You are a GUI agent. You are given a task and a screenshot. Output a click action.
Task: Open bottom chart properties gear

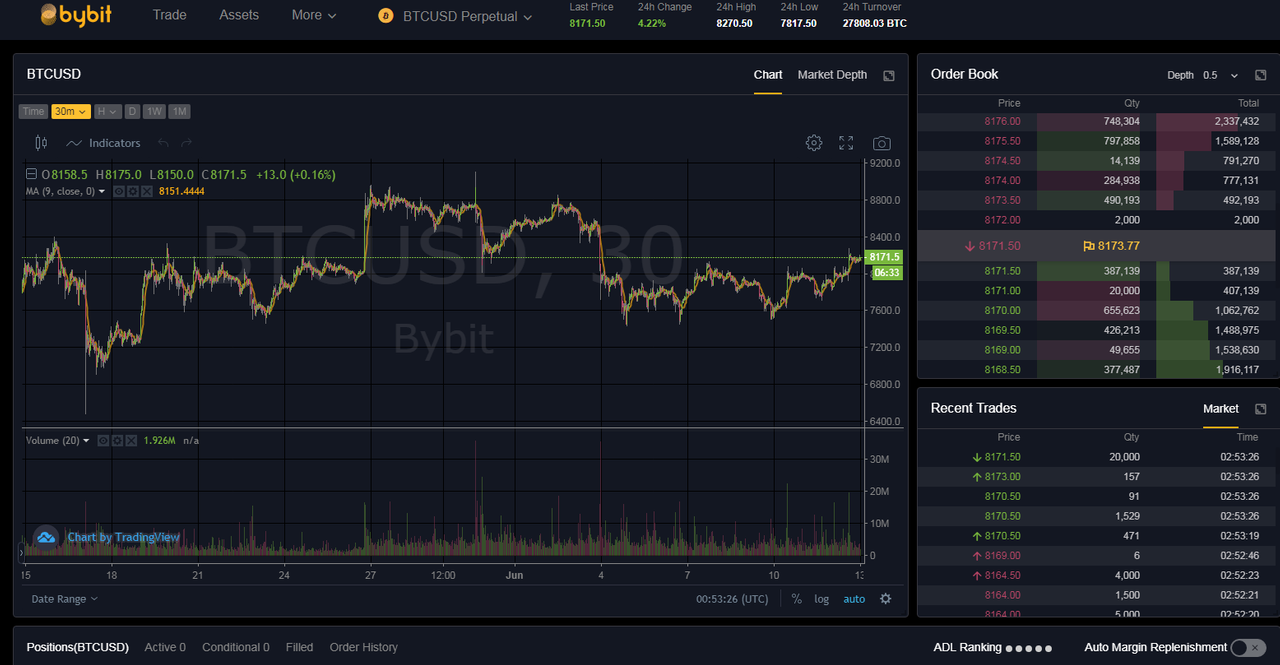[885, 599]
